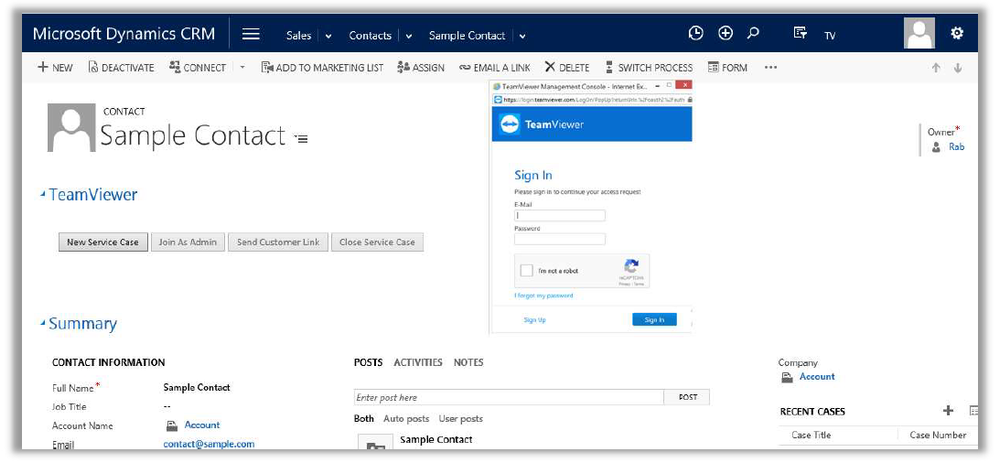The height and width of the screenshot is (462, 999).
Task: Expand the Contacts dropdown chevron
Action: [408, 36]
